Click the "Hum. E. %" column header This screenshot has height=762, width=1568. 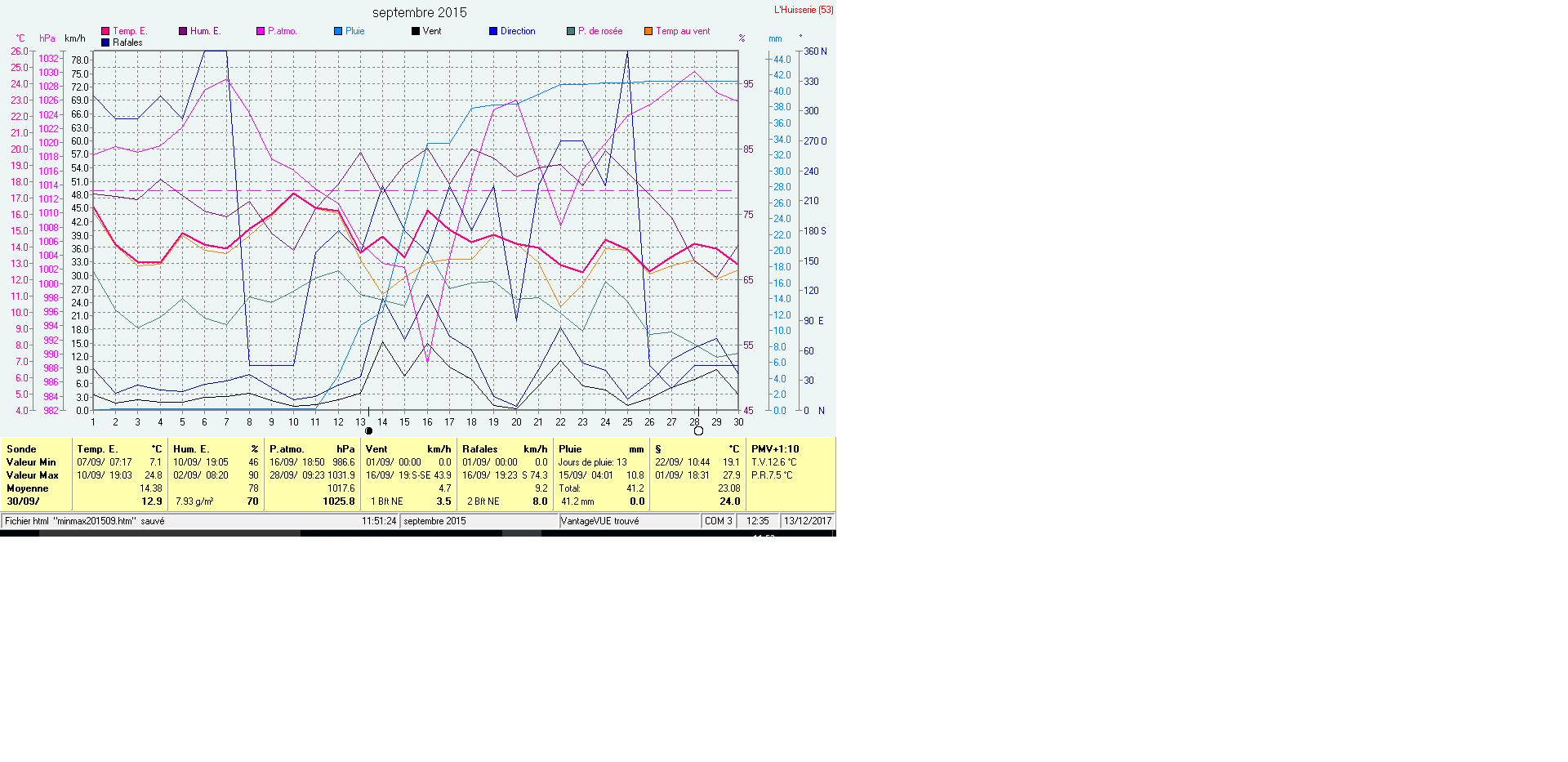point(216,449)
